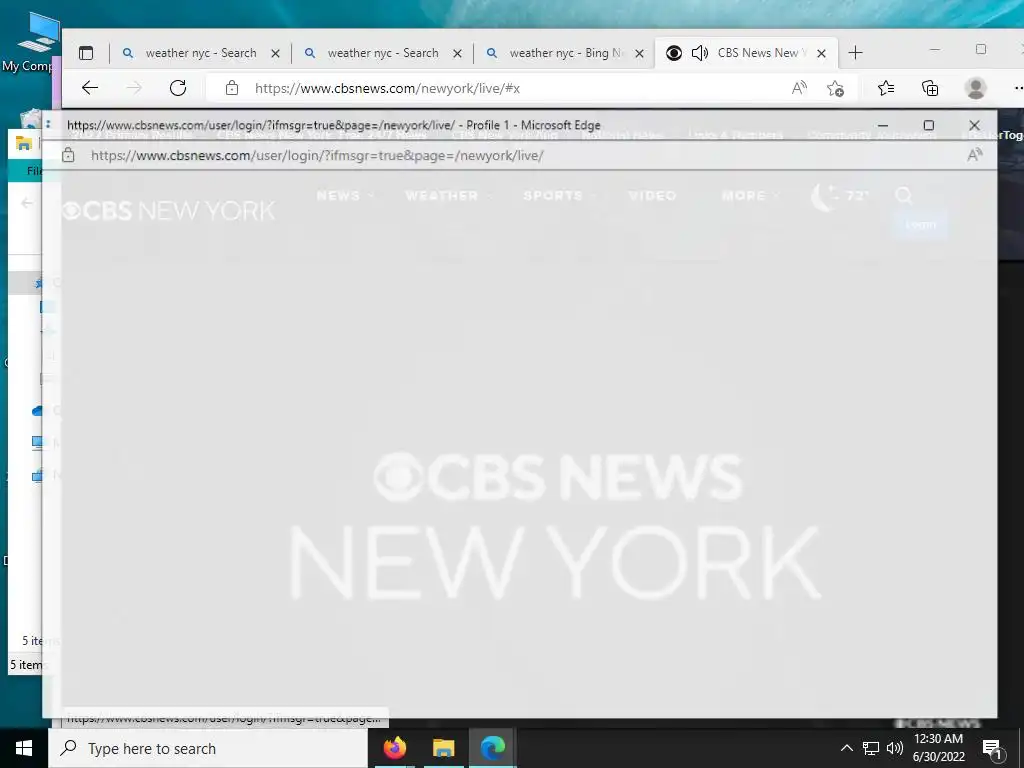
Task: Click the Login button on CBS page
Action: tap(921, 225)
